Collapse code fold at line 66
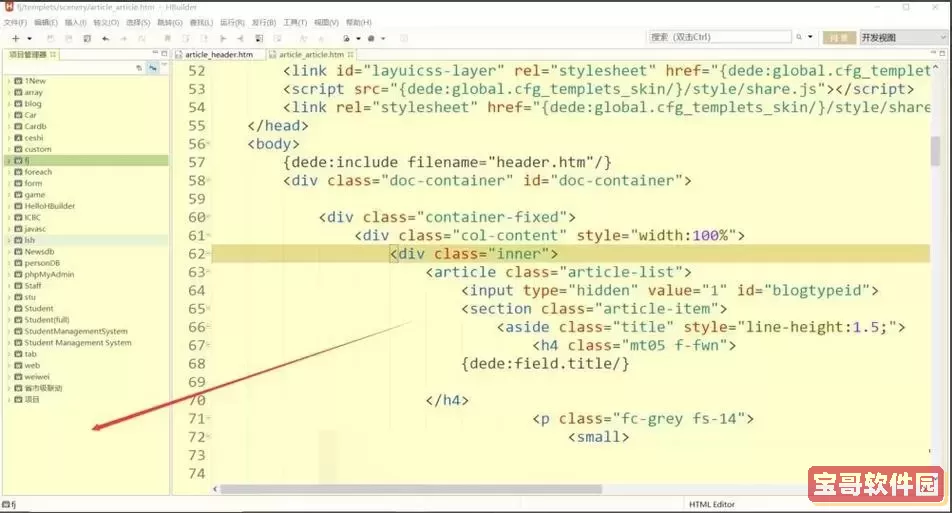 208,327
